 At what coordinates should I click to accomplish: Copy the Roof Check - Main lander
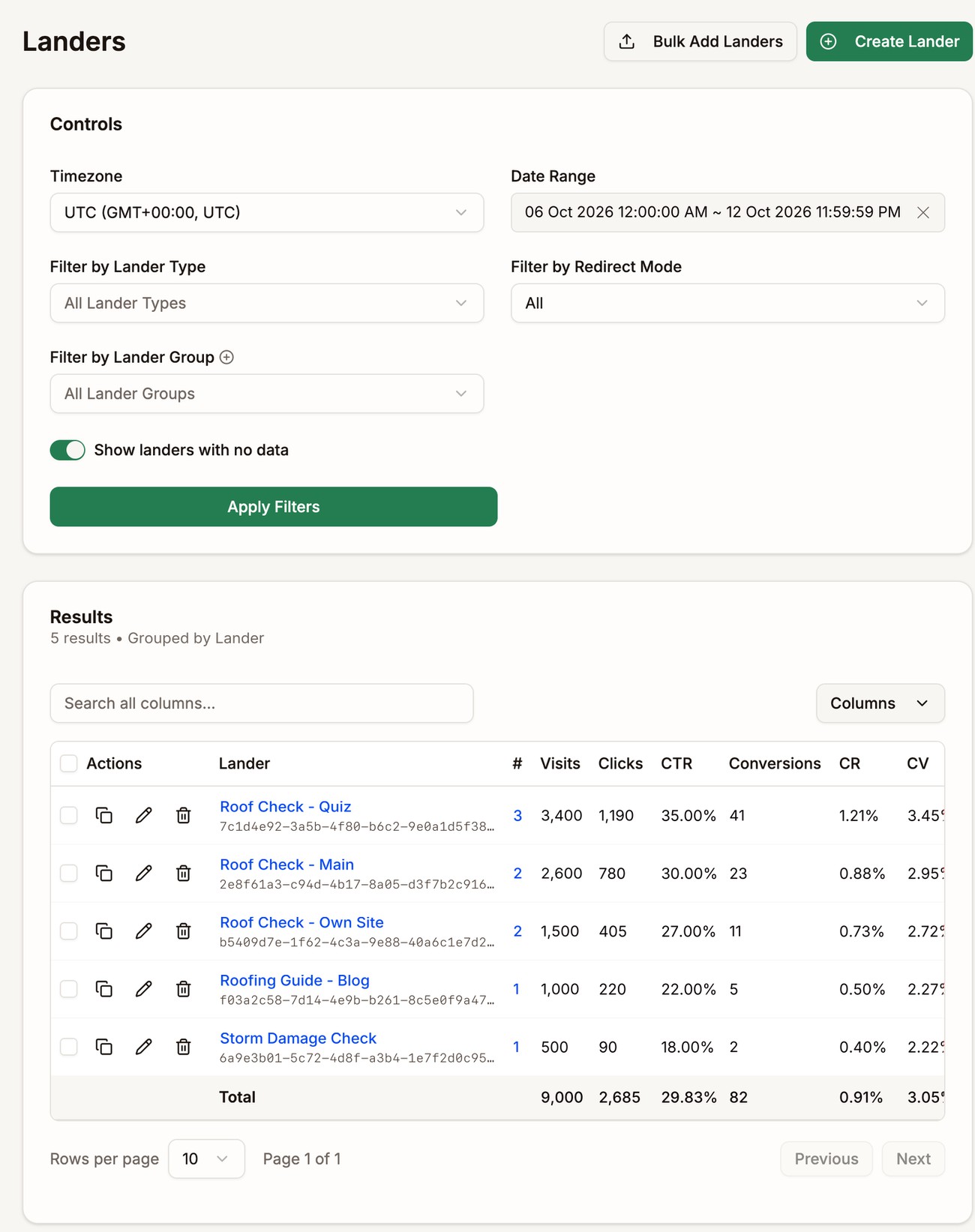(x=104, y=873)
